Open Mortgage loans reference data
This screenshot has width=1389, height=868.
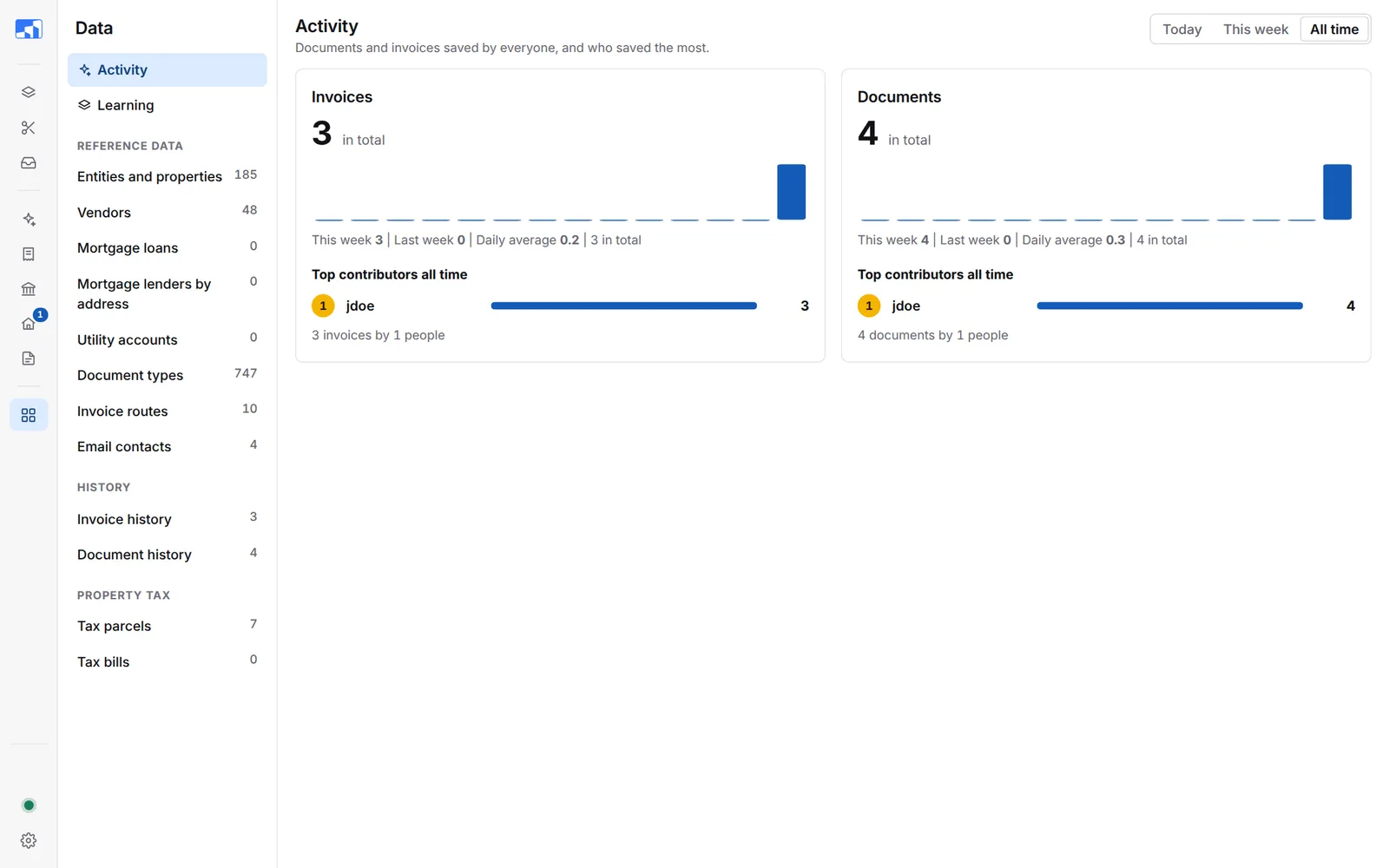point(167,247)
